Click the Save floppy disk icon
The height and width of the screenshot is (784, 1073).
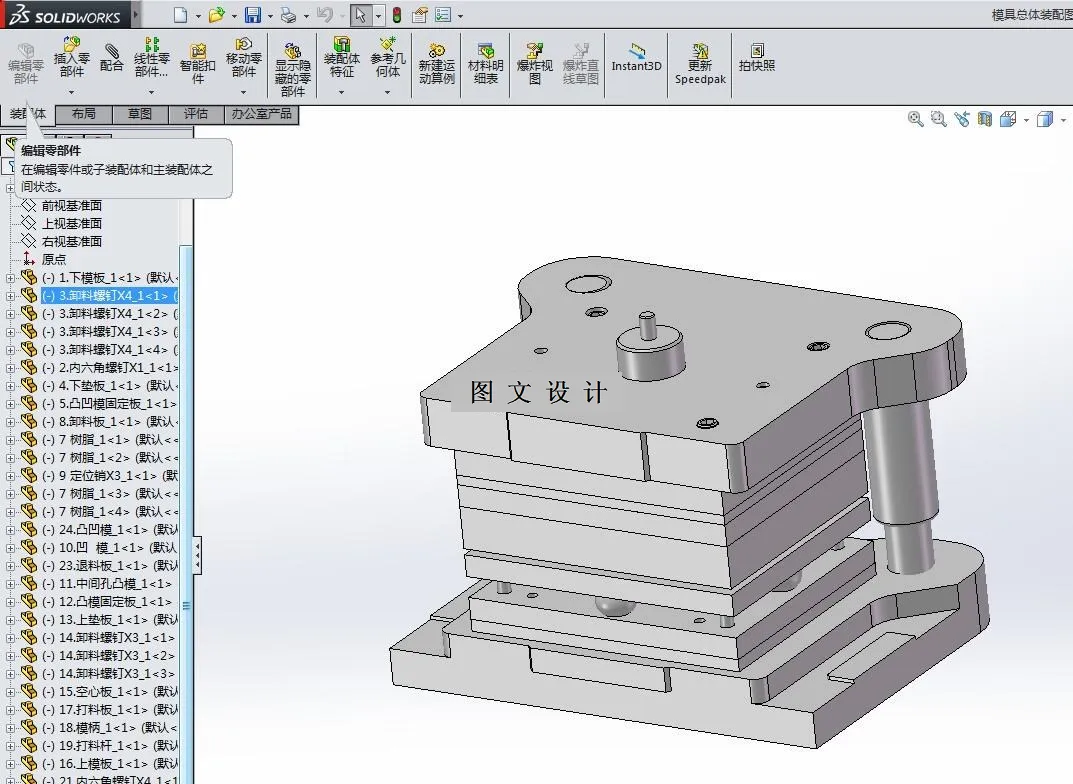(x=253, y=15)
